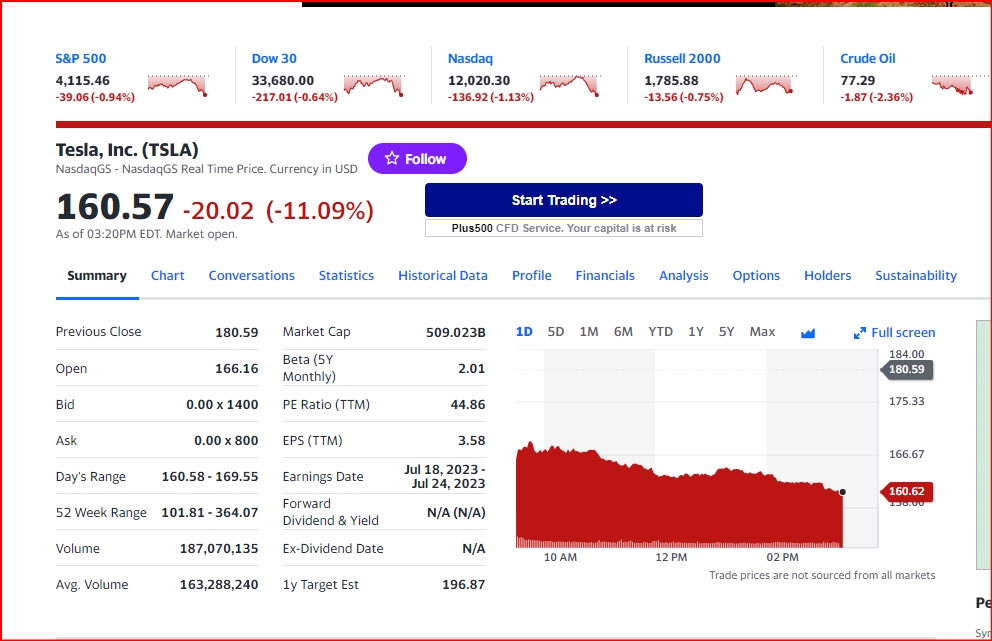This screenshot has height=641, width=992.
Task: Follow Tesla with the star button
Action: (x=417, y=159)
